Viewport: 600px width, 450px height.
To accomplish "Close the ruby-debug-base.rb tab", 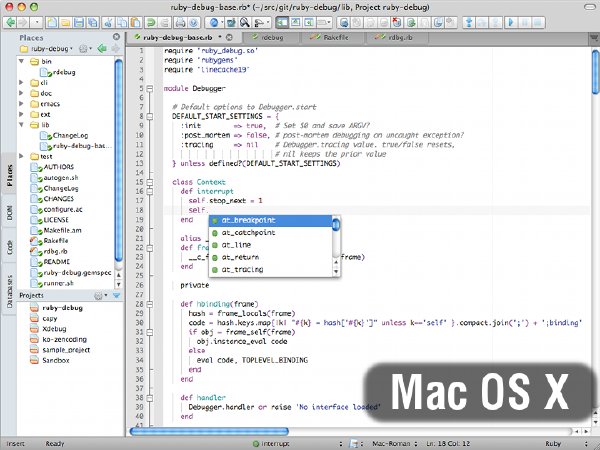I will 229,37.
